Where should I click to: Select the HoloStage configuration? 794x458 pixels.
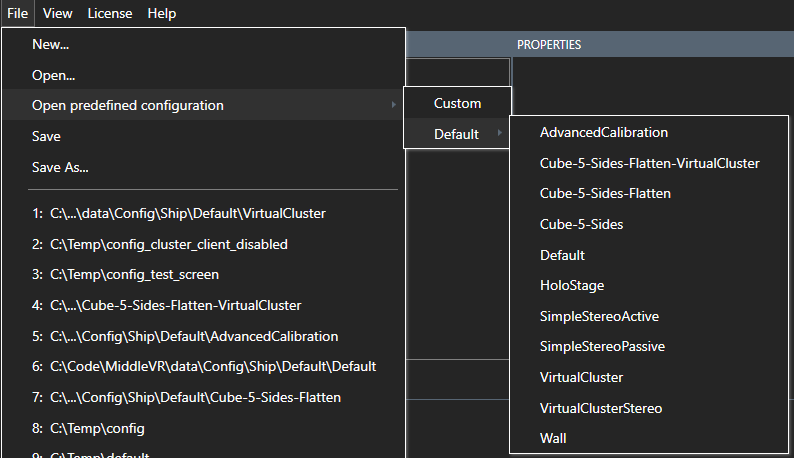pyautogui.click(x=571, y=286)
